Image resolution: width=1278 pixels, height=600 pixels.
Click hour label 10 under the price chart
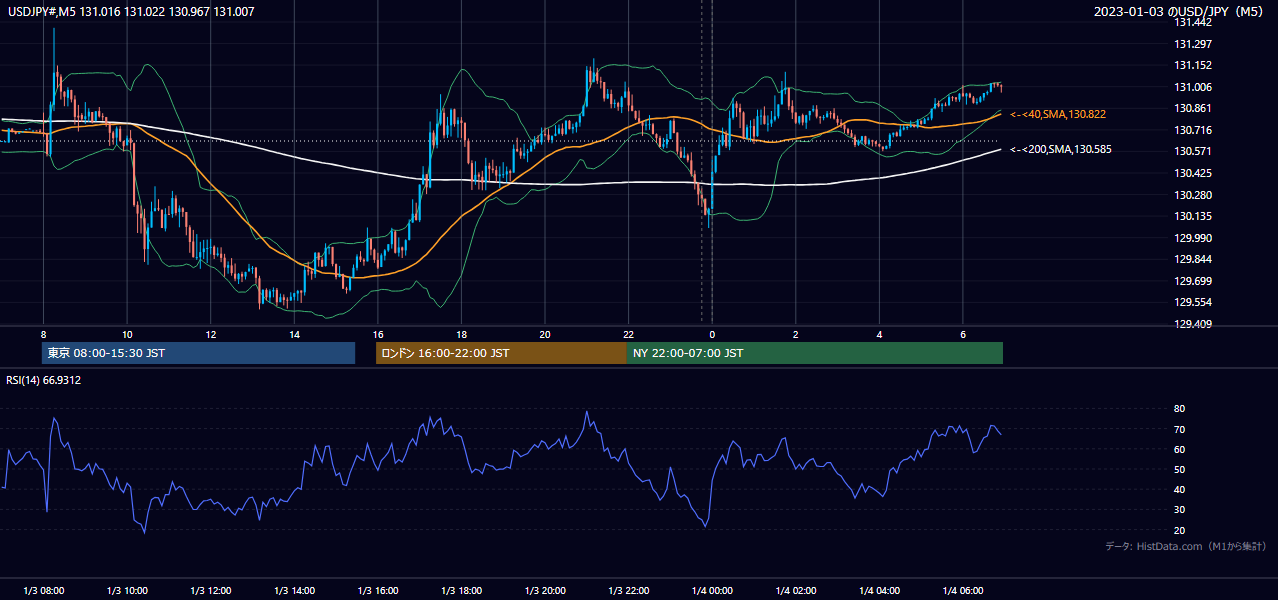coord(127,334)
